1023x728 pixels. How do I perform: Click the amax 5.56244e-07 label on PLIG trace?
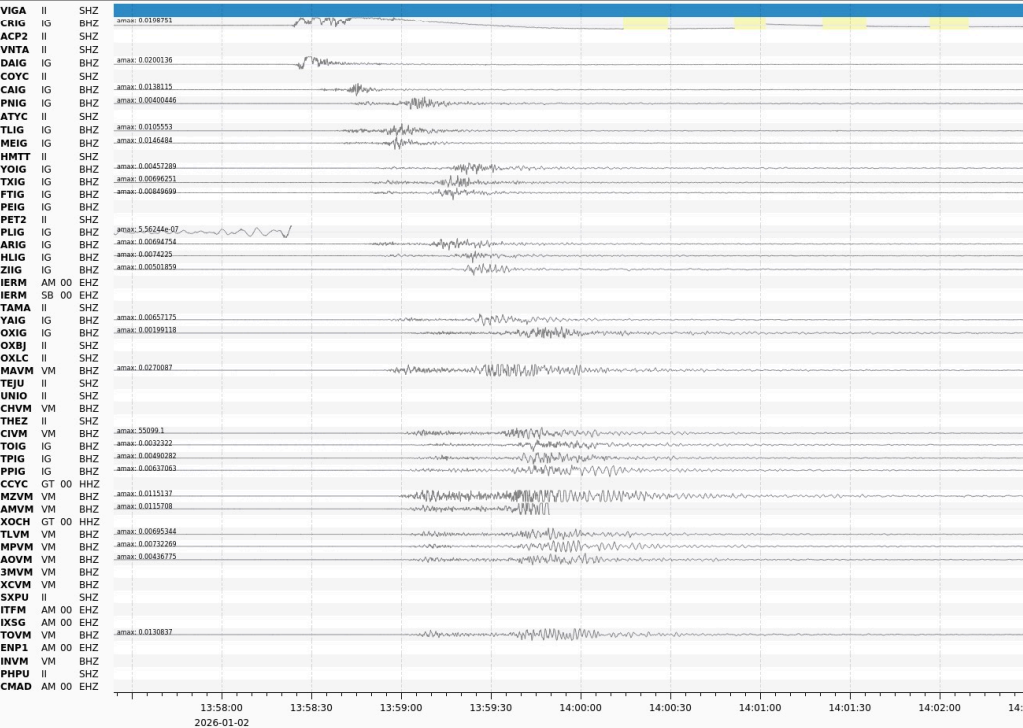tap(148, 229)
